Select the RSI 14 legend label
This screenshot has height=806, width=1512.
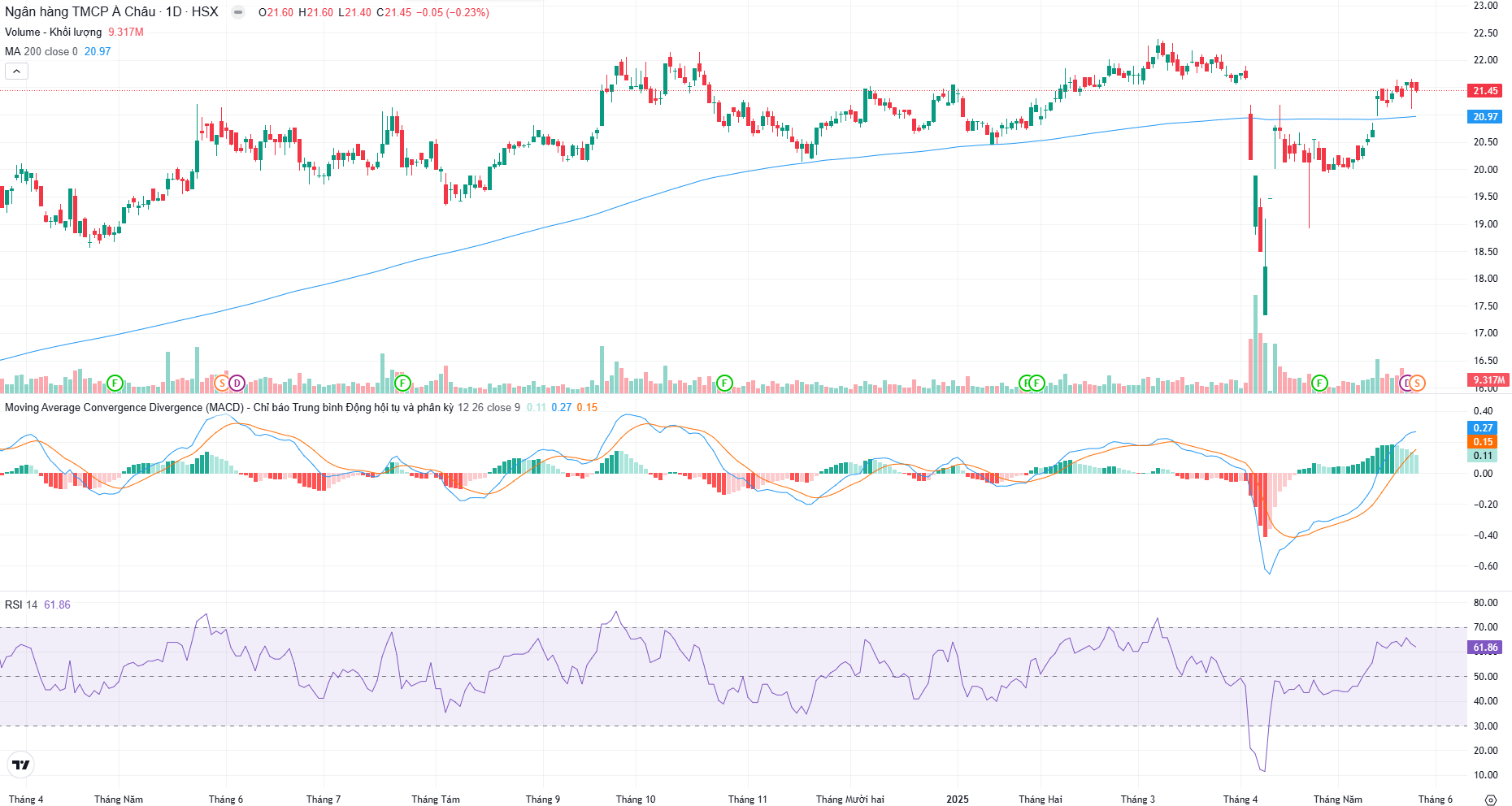coord(21,604)
